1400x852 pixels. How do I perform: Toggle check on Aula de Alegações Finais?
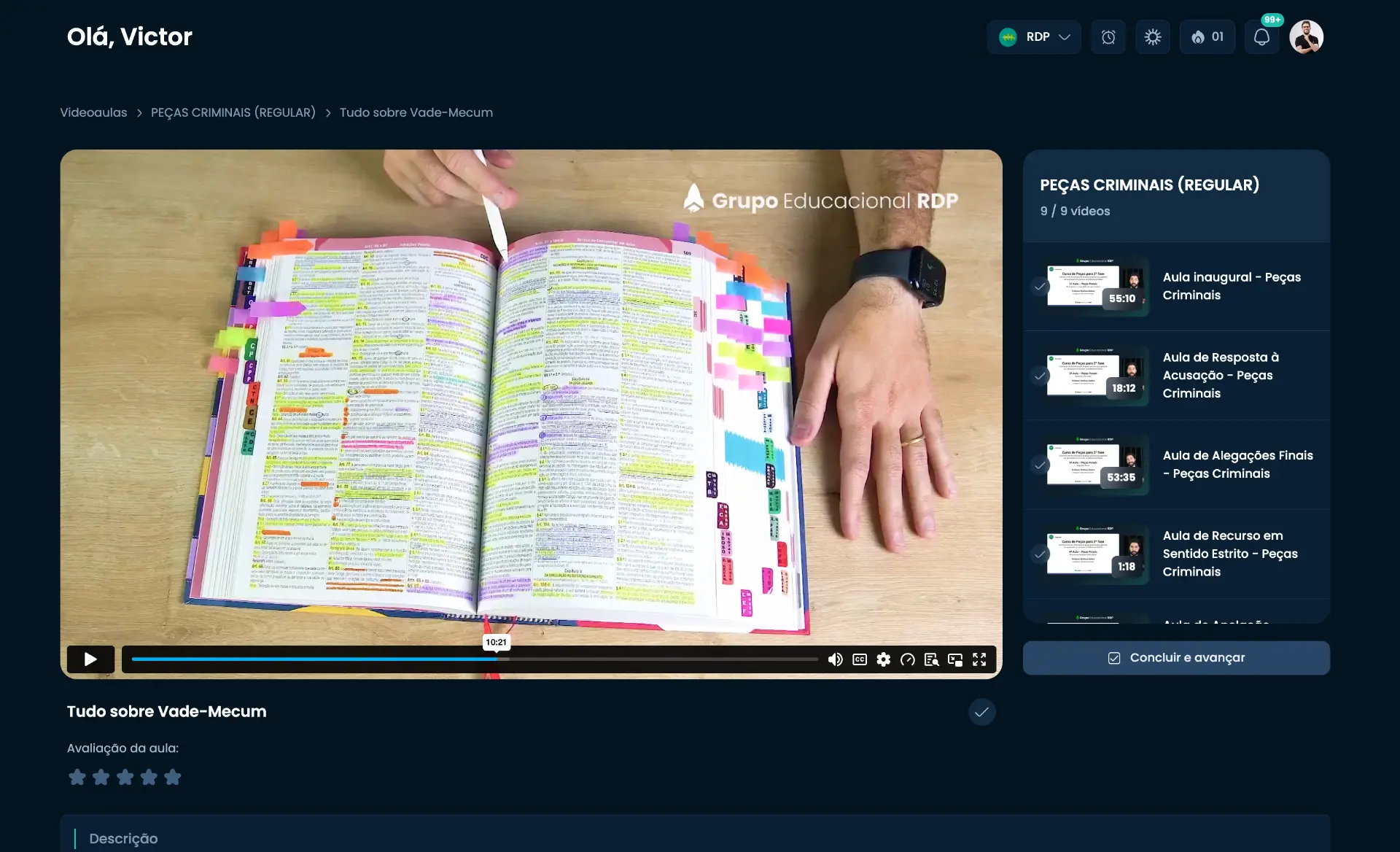pyautogui.click(x=1040, y=465)
